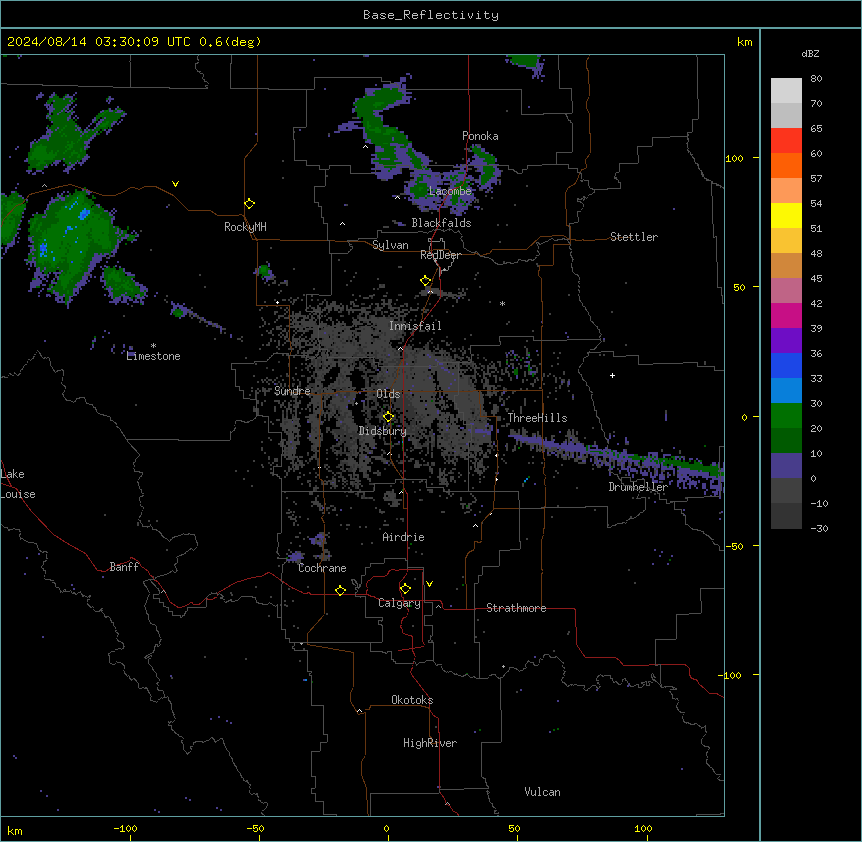This screenshot has height=842, width=862.
Task: Click the 80 value in the dBZ legend
Action: 816,79
